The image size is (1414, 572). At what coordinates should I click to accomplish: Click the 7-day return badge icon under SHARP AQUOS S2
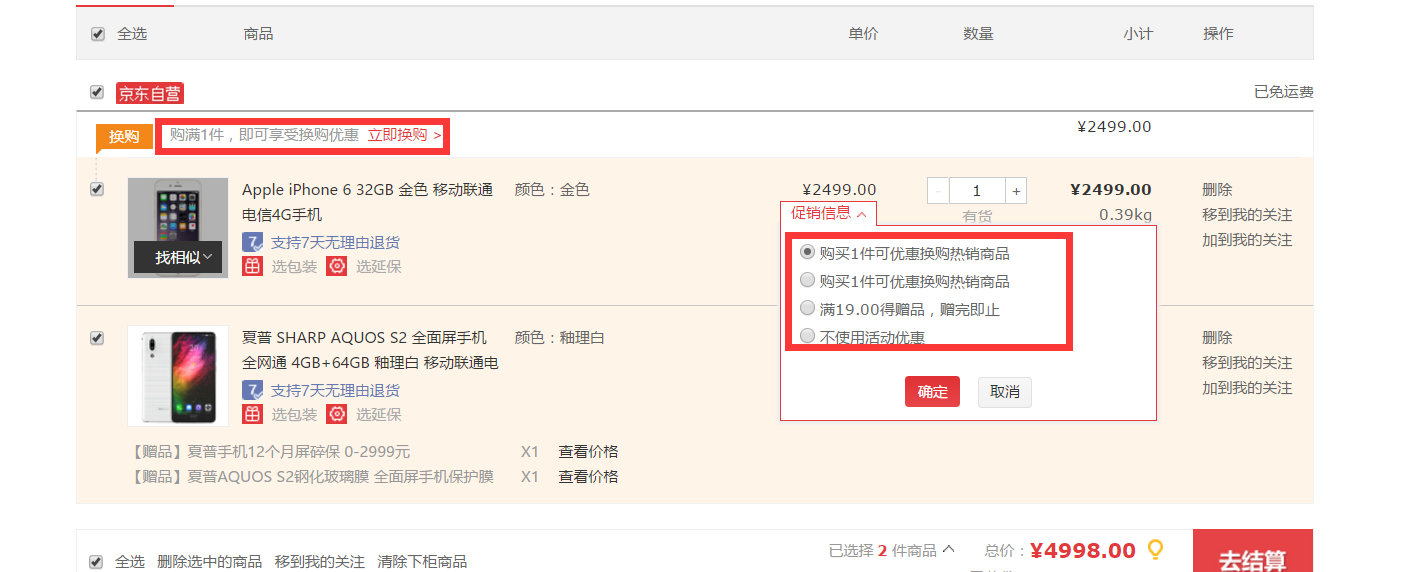[252, 390]
